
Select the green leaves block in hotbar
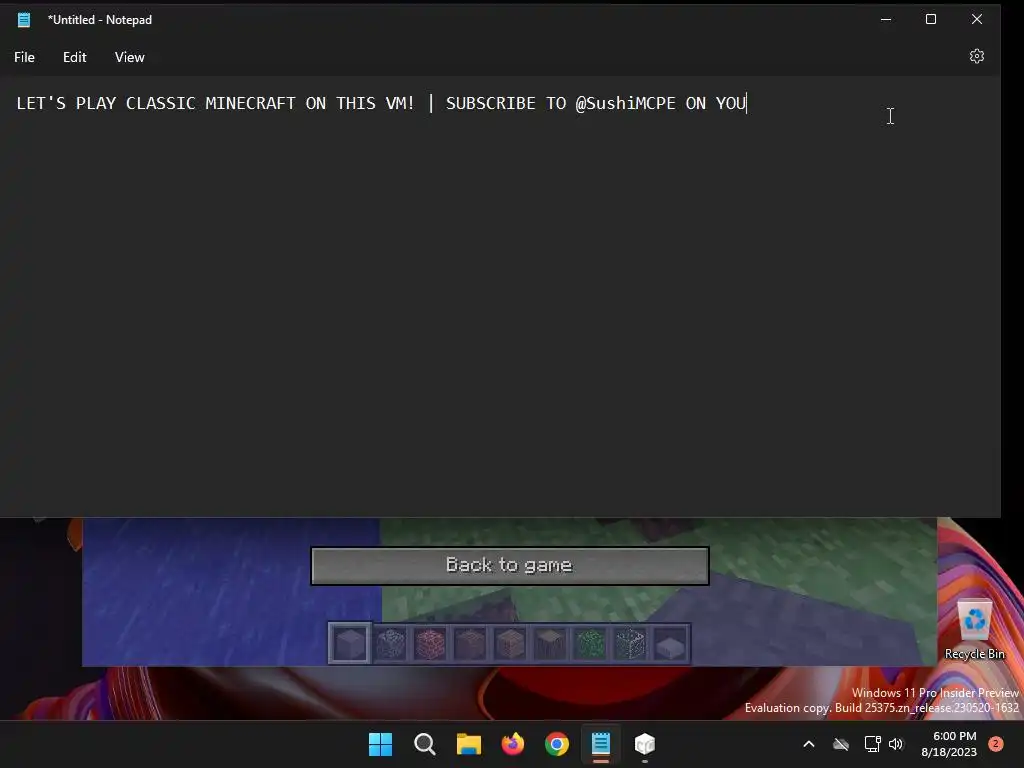point(590,644)
